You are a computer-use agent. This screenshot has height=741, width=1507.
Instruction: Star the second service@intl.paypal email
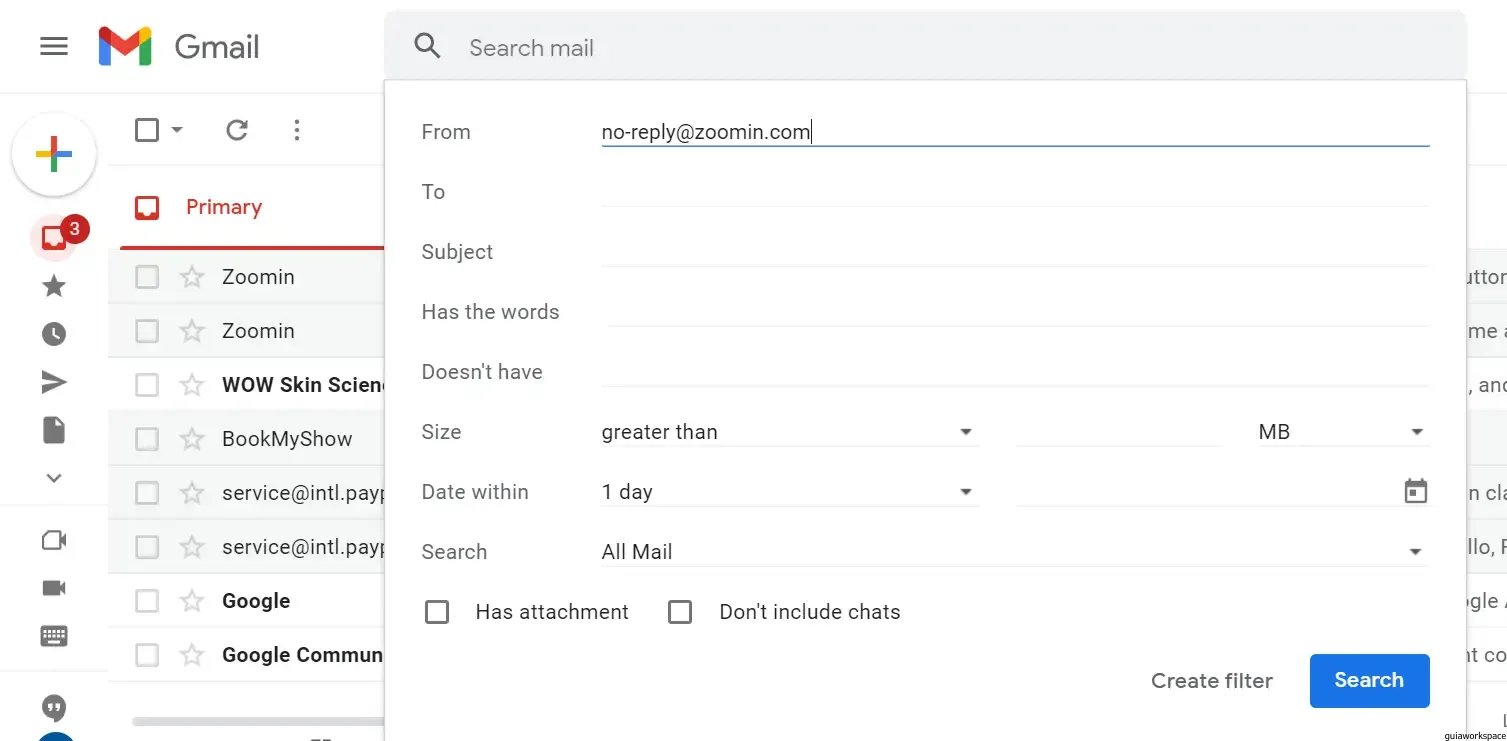[192, 547]
